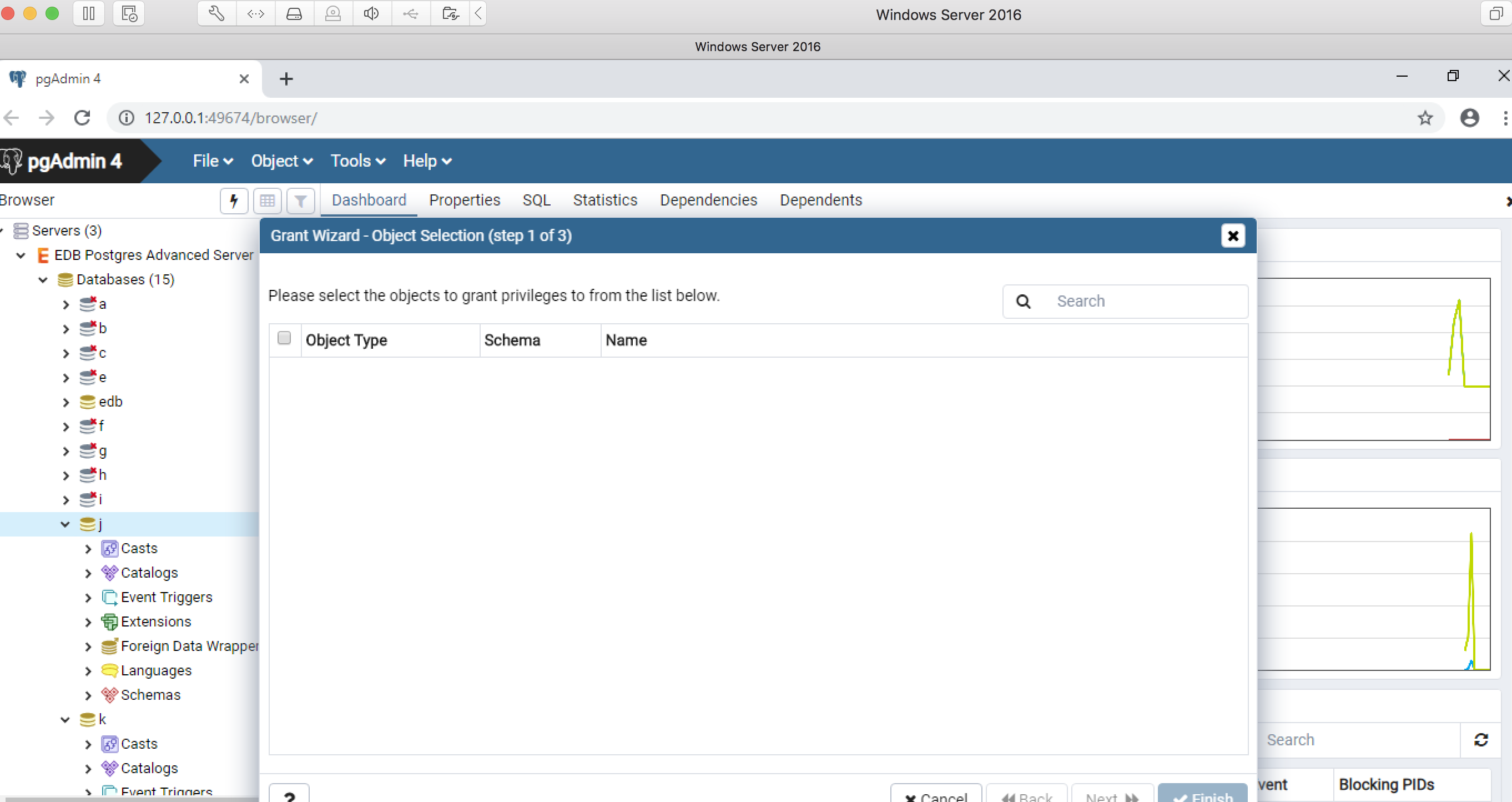Click the volume icon in VM toolbar
Screen dimensions: 1512x802
371,13
